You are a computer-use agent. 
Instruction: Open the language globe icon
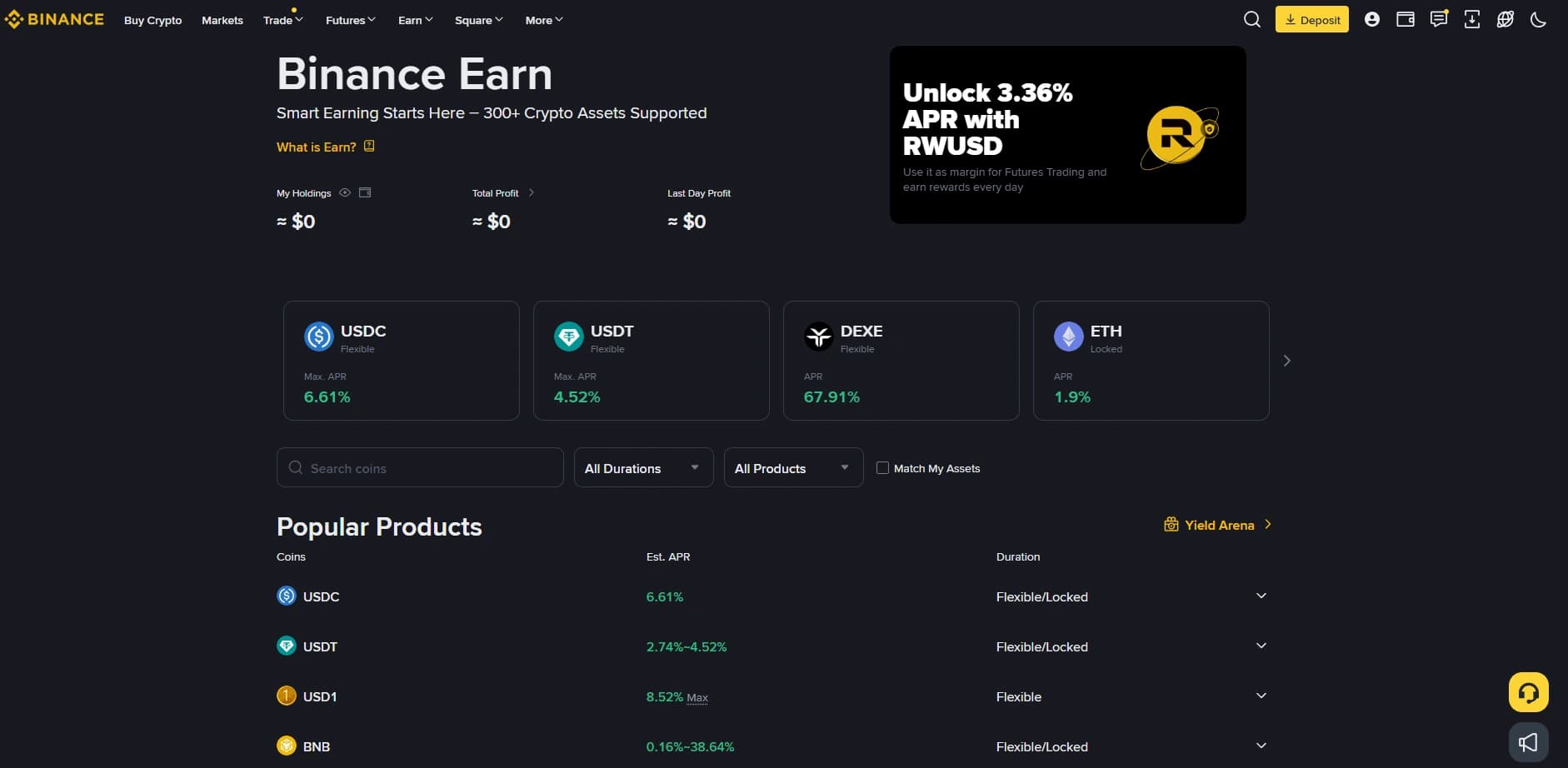(1505, 19)
